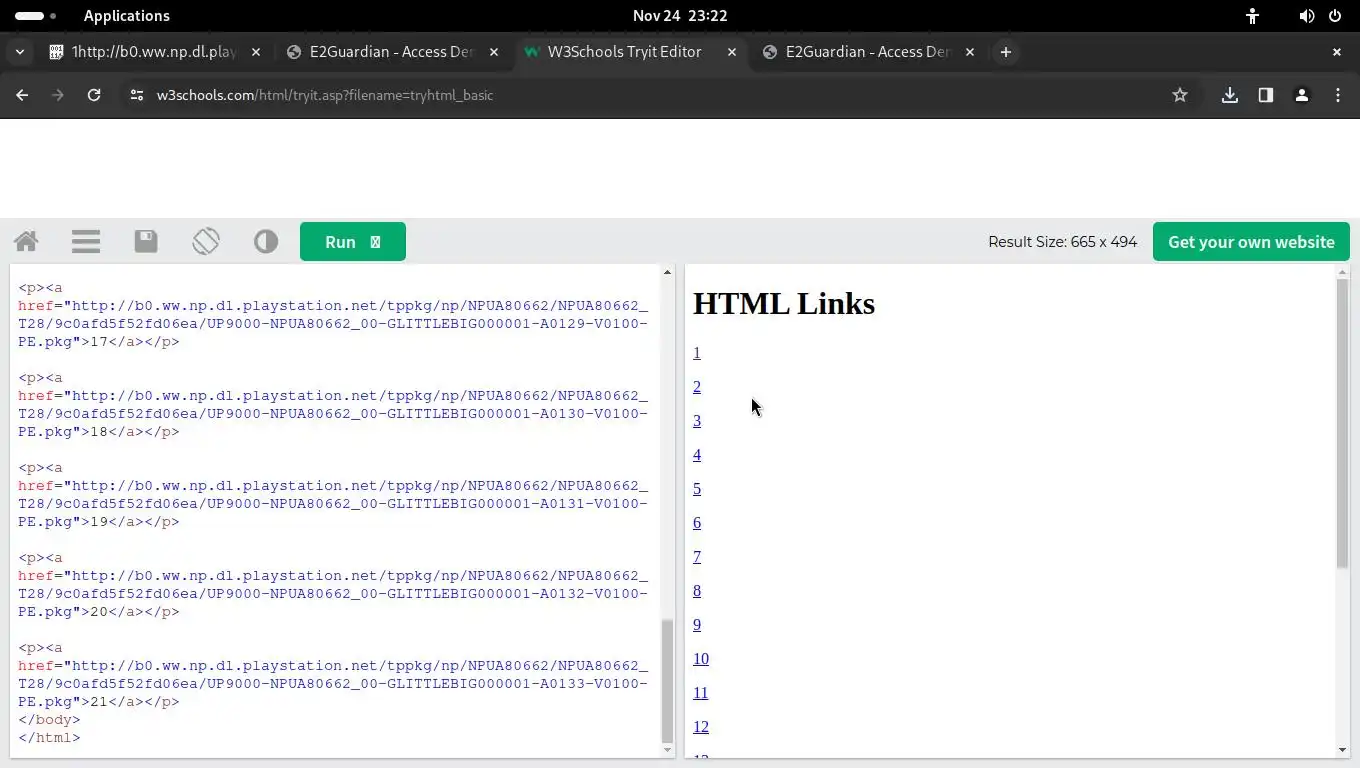1360x768 pixels.
Task: Run the HTML code
Action: [x=353, y=241]
